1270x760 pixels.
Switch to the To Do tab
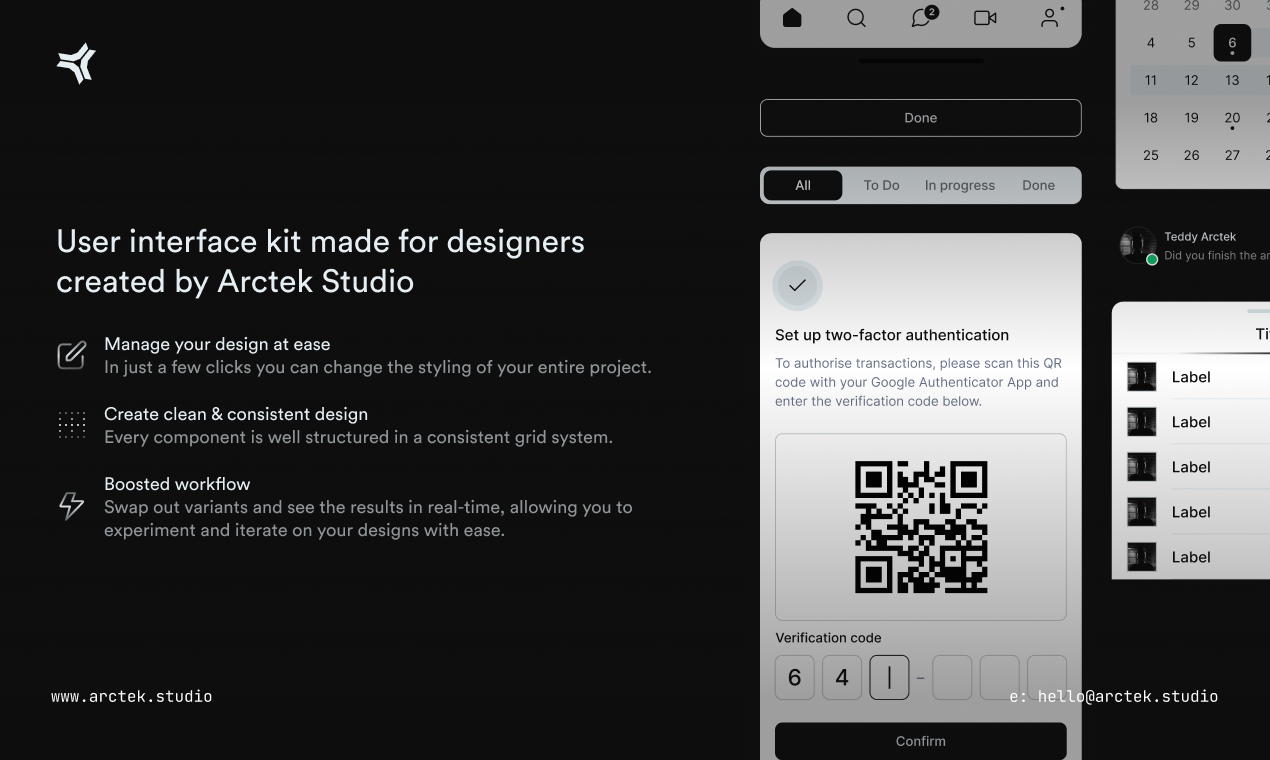click(881, 185)
